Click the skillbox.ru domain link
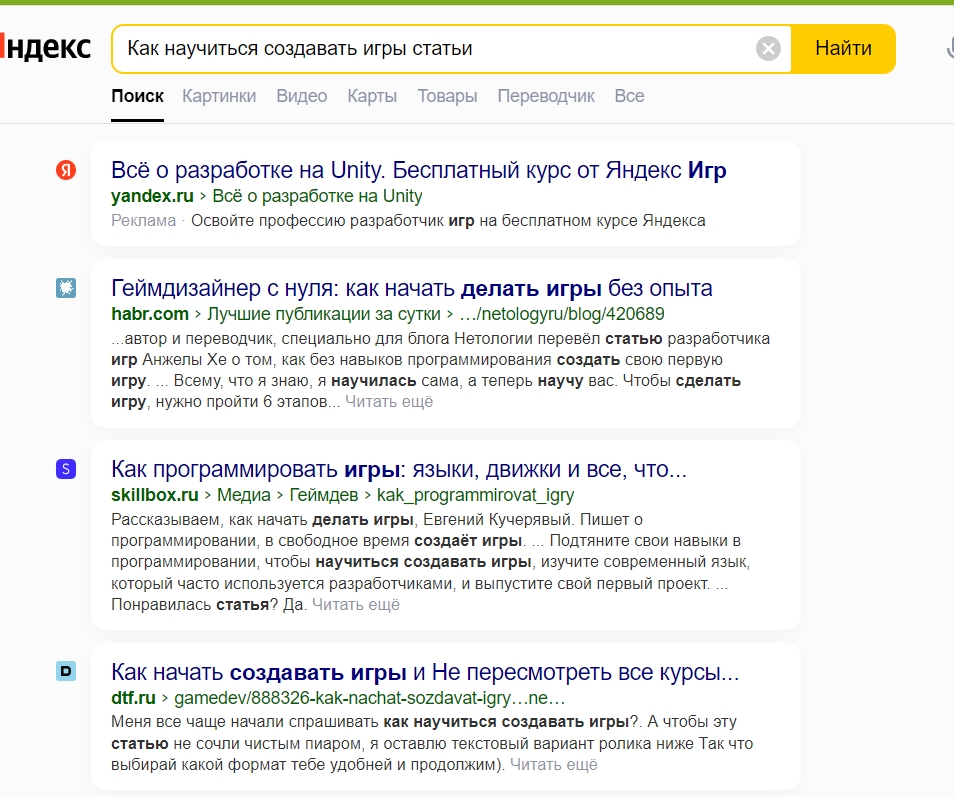 pos(155,495)
